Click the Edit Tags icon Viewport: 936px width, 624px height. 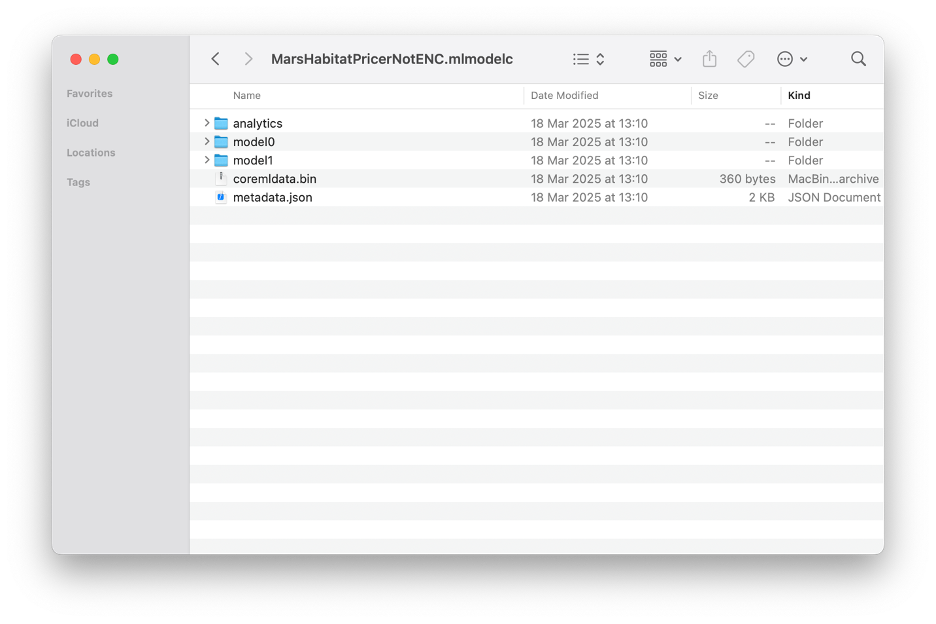[x=746, y=59]
